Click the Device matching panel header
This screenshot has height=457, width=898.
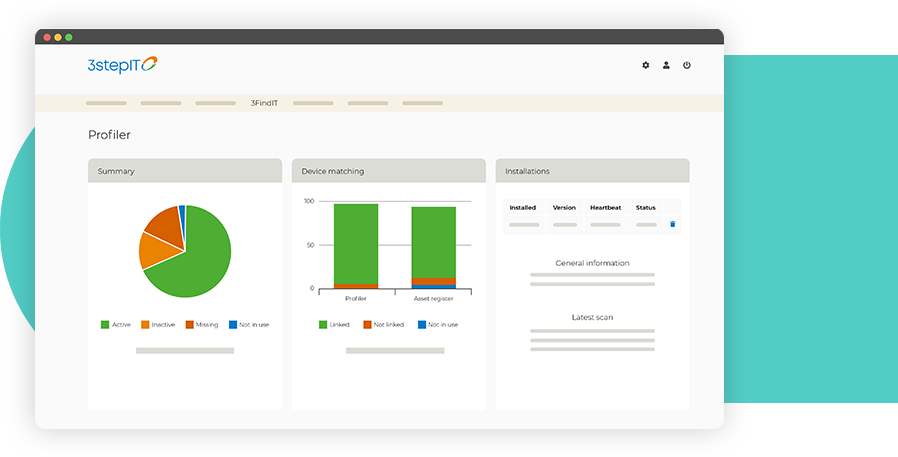(x=389, y=171)
